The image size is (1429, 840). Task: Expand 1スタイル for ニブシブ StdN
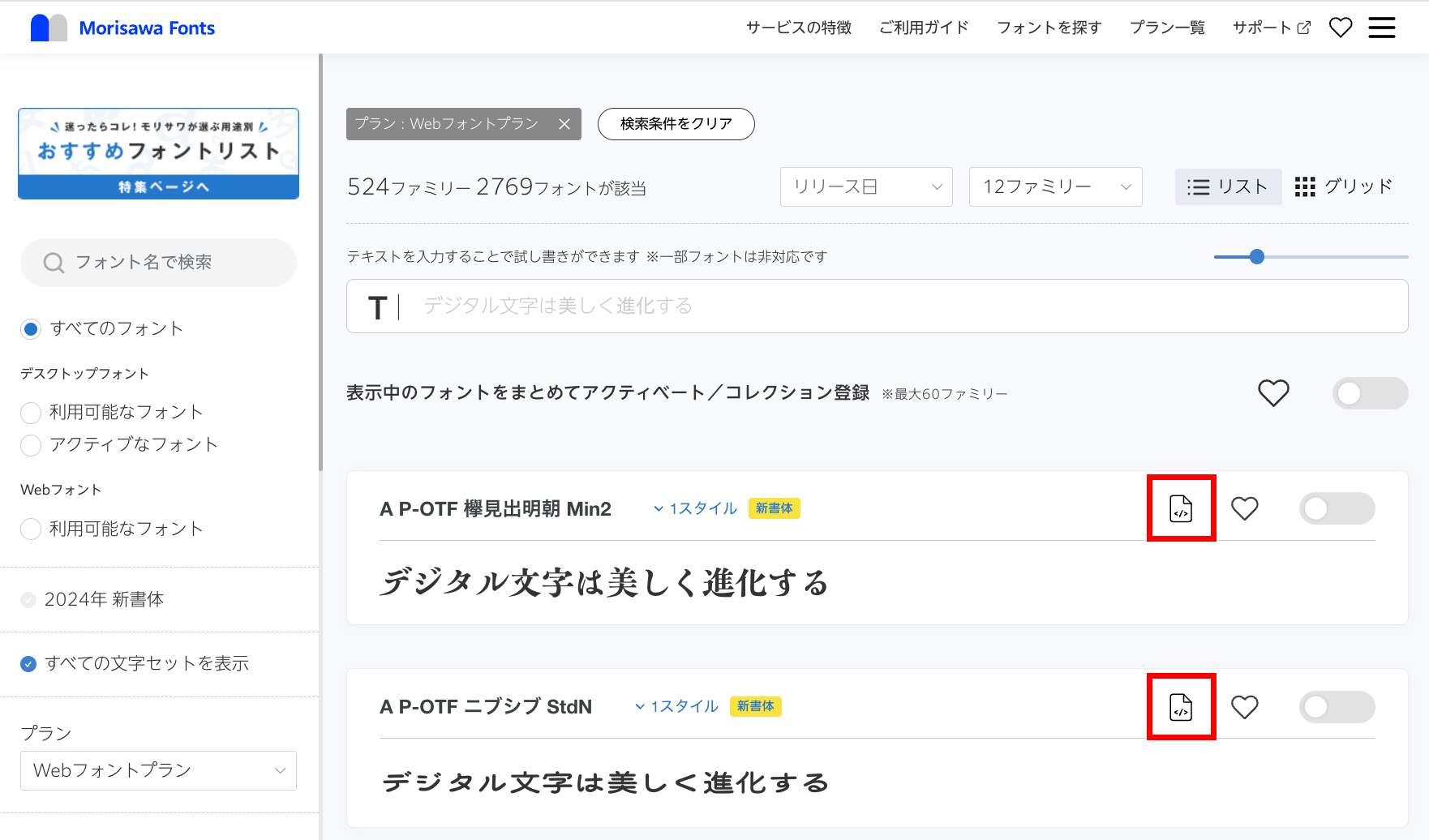tap(676, 707)
